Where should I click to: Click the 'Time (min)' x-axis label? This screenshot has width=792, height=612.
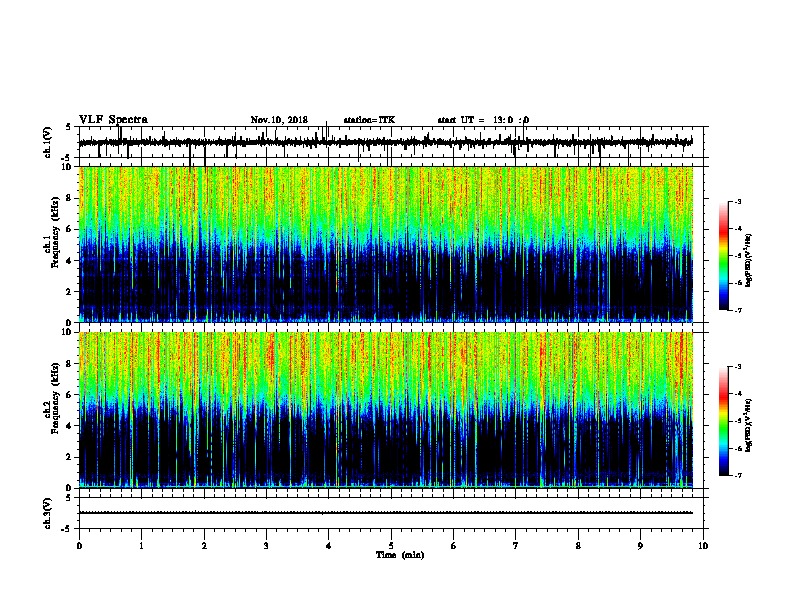400,555
